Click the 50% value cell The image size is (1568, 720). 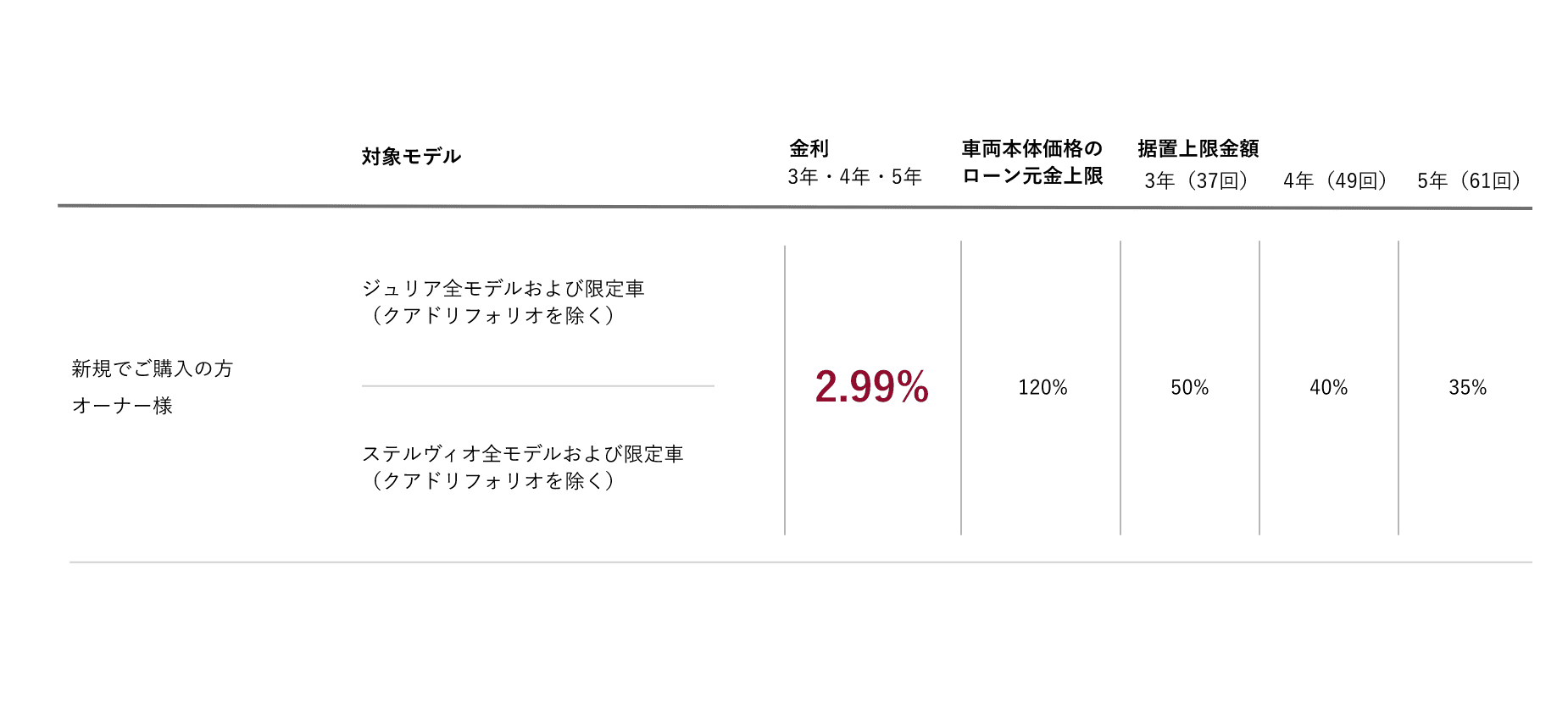pyautogui.click(x=1189, y=388)
